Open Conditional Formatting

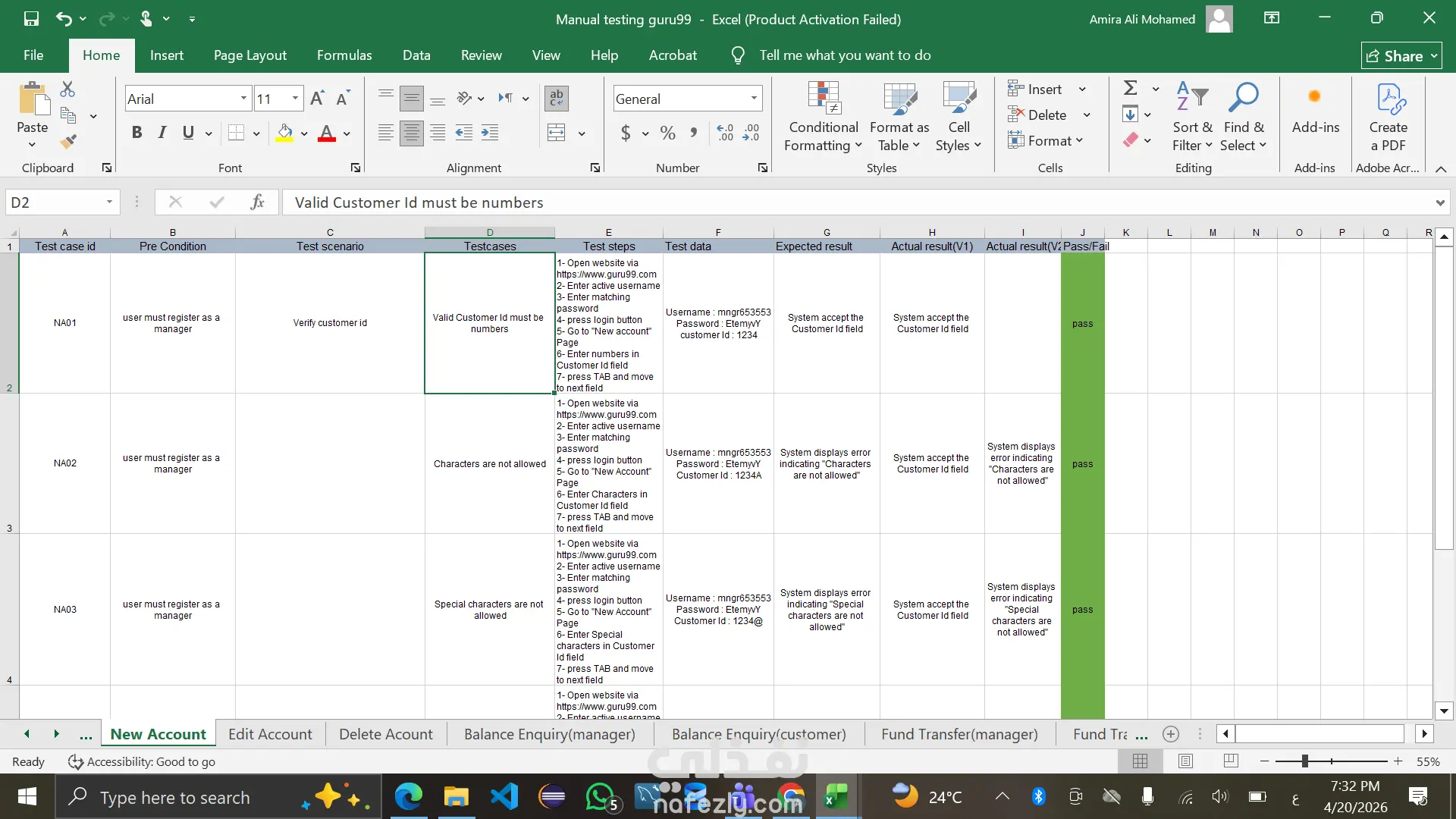pos(823,117)
